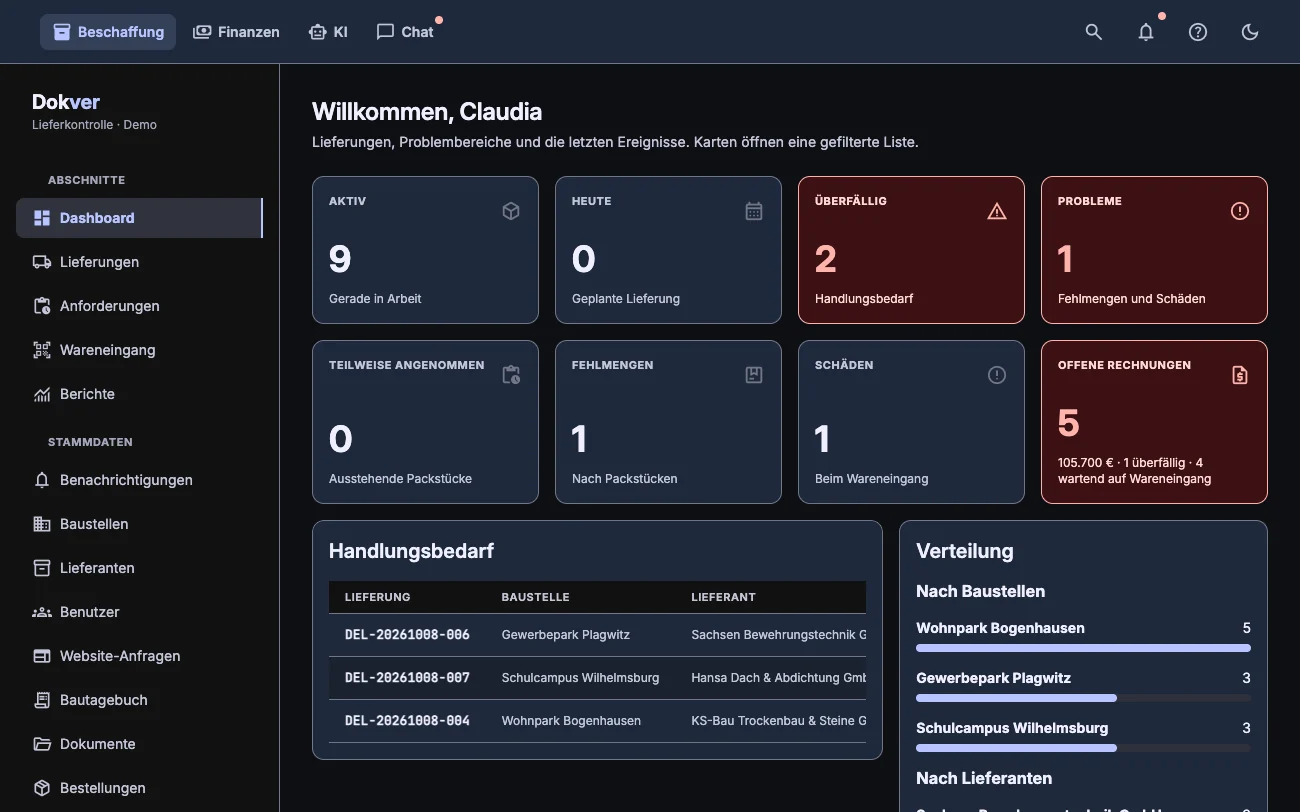This screenshot has width=1300, height=812.
Task: Click the Baustelle column header
Action: pyautogui.click(x=535, y=597)
